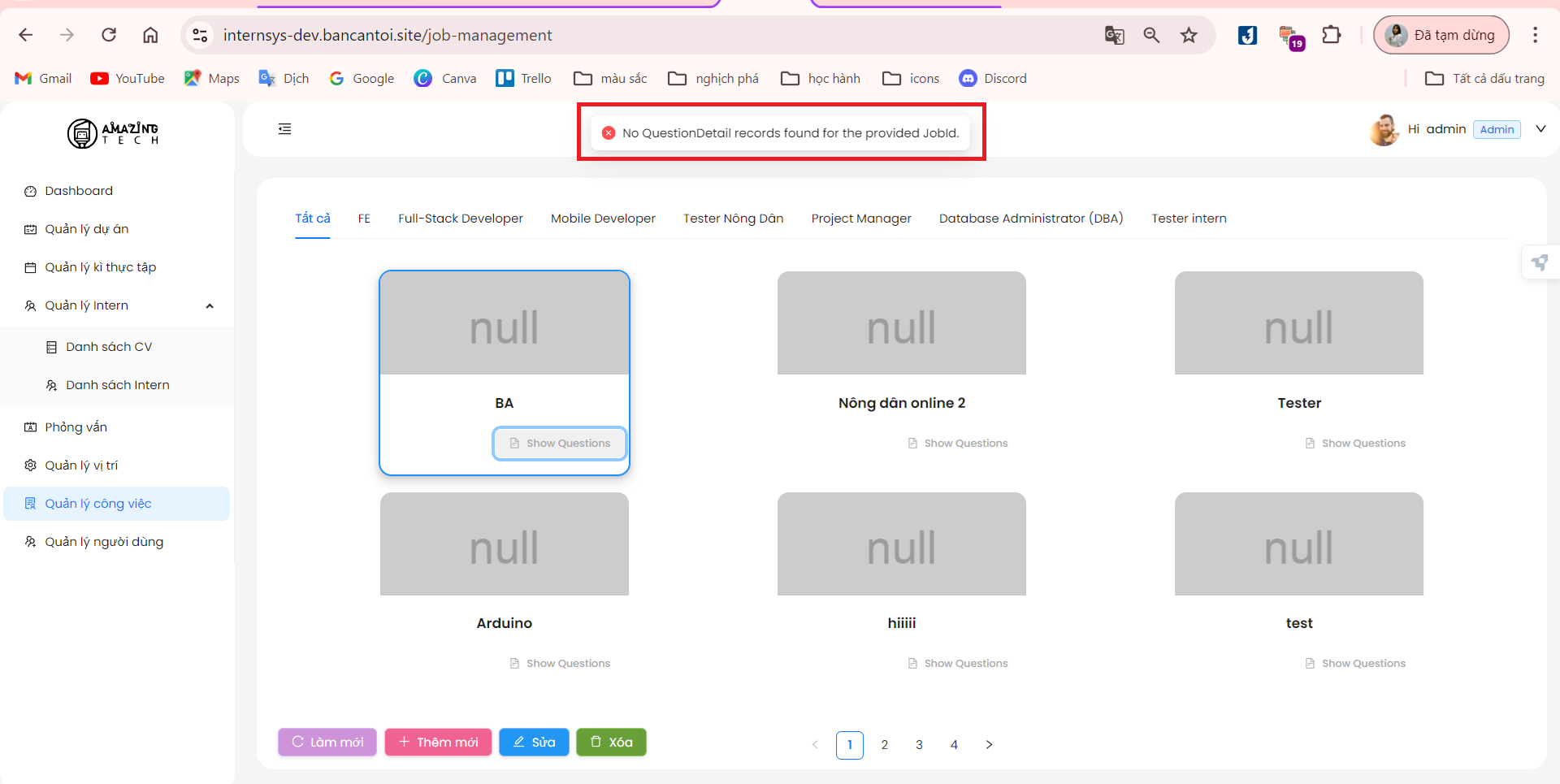The image size is (1560, 784).
Task: Show Questions for the Arduino job
Action: tap(560, 664)
